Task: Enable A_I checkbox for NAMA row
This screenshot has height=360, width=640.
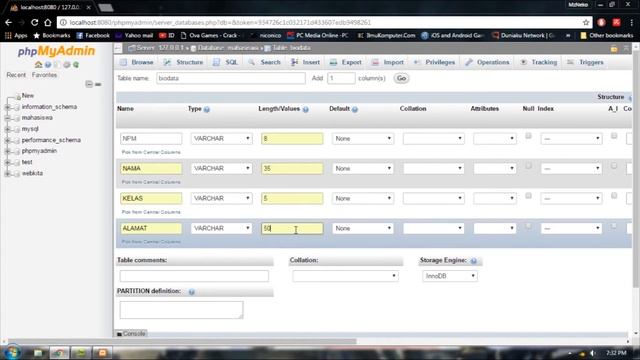Action: [x=614, y=166]
